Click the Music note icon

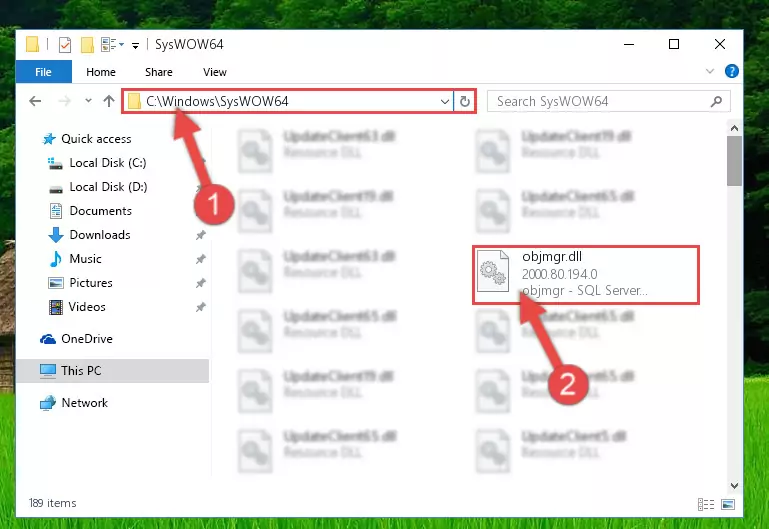56,259
